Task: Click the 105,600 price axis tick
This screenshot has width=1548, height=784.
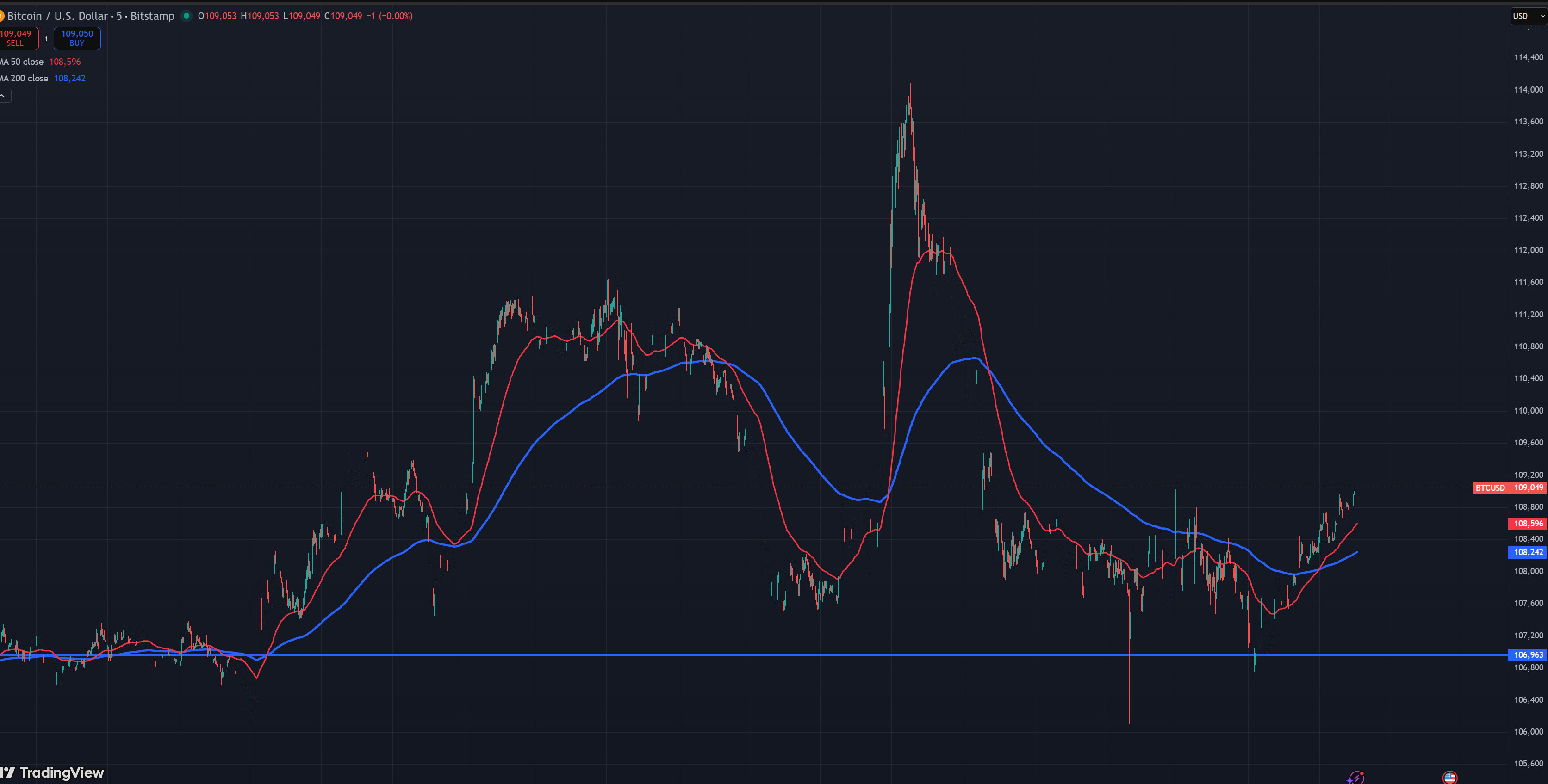Action: 1528,764
